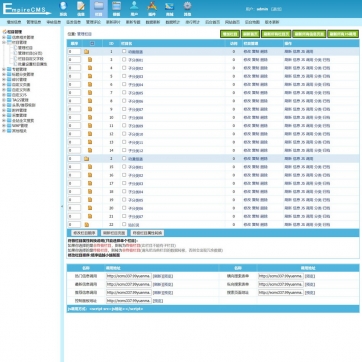The image size is (362, 362).
Task: Expand the 自定义页面 tree node
Action: tap(4, 84)
